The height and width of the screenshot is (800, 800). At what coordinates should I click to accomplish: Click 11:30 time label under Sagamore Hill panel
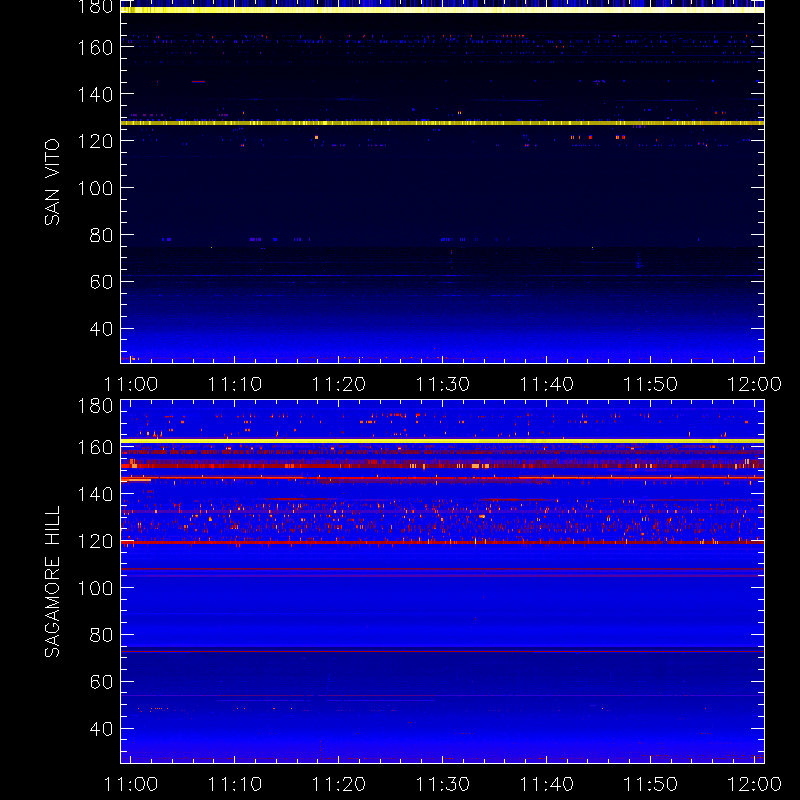coord(442,784)
